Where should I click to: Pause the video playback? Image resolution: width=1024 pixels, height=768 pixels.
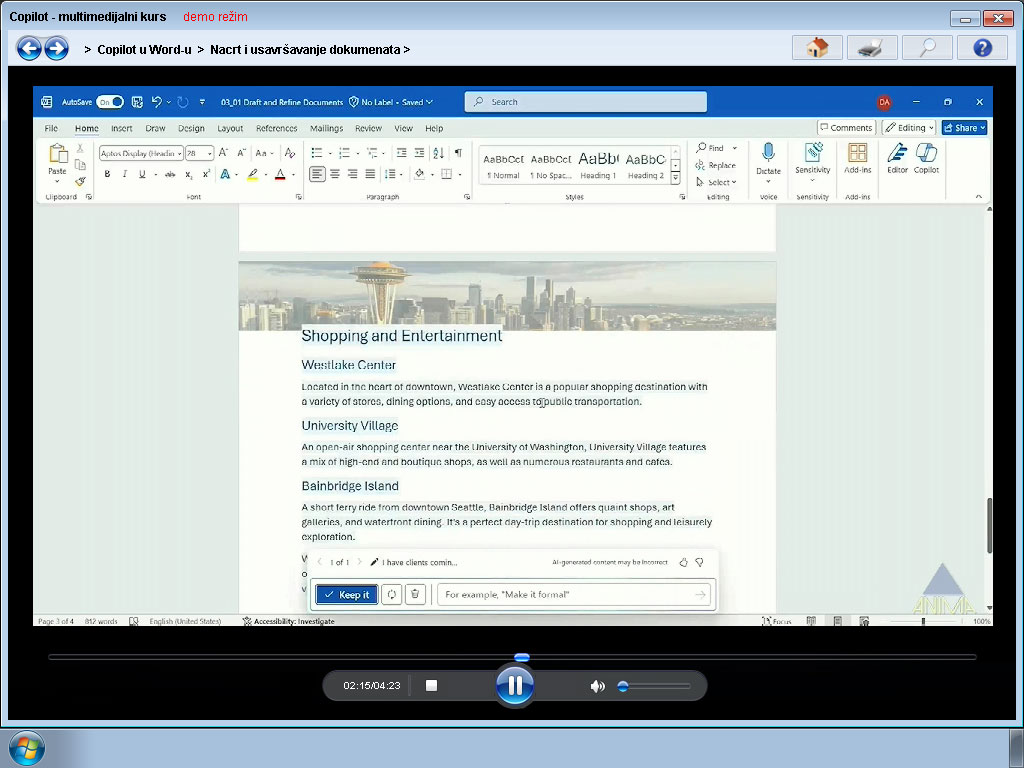pyautogui.click(x=515, y=685)
